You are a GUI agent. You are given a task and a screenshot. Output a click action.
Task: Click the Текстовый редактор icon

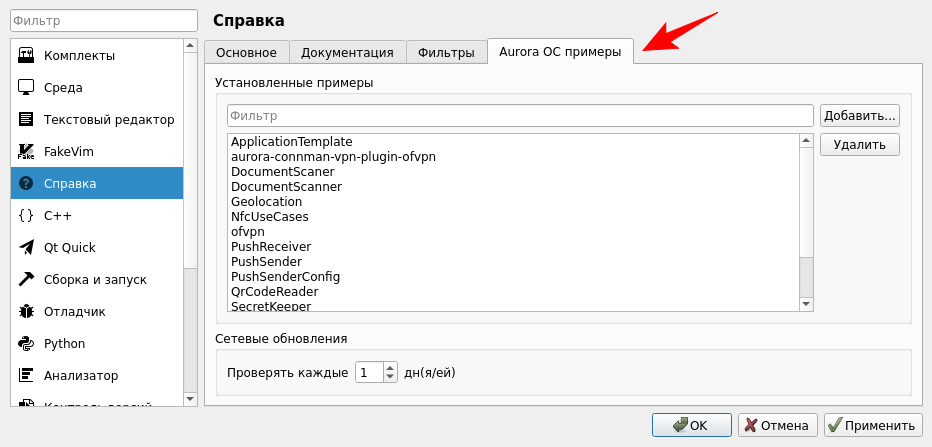coord(26,119)
